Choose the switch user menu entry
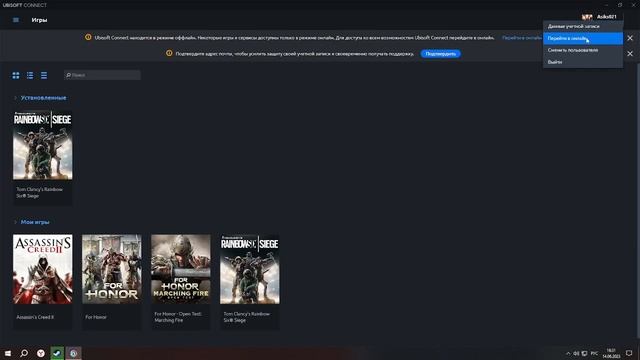This screenshot has height=360, width=640. [583, 50]
